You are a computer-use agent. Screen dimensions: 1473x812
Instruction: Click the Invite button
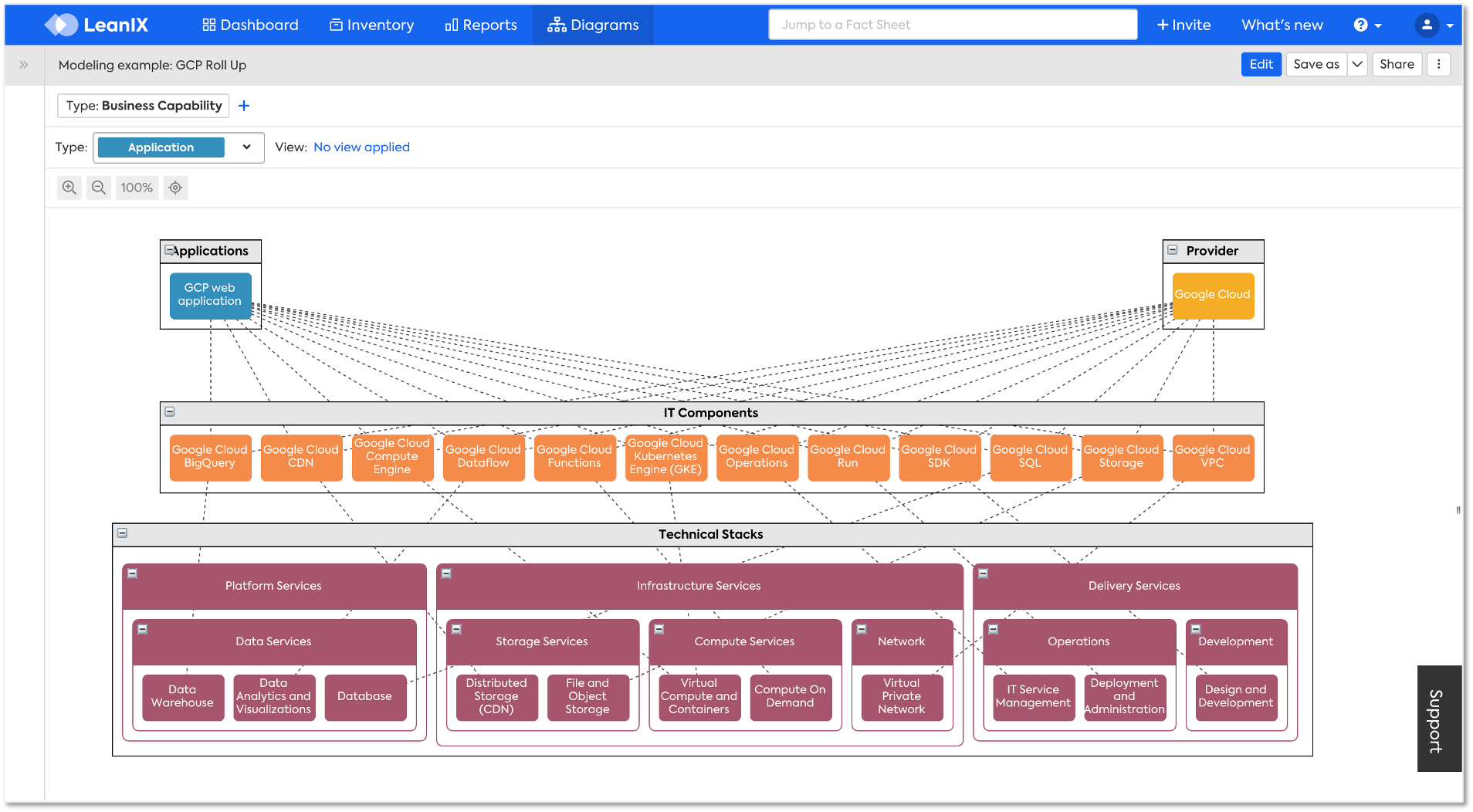coord(1183,25)
